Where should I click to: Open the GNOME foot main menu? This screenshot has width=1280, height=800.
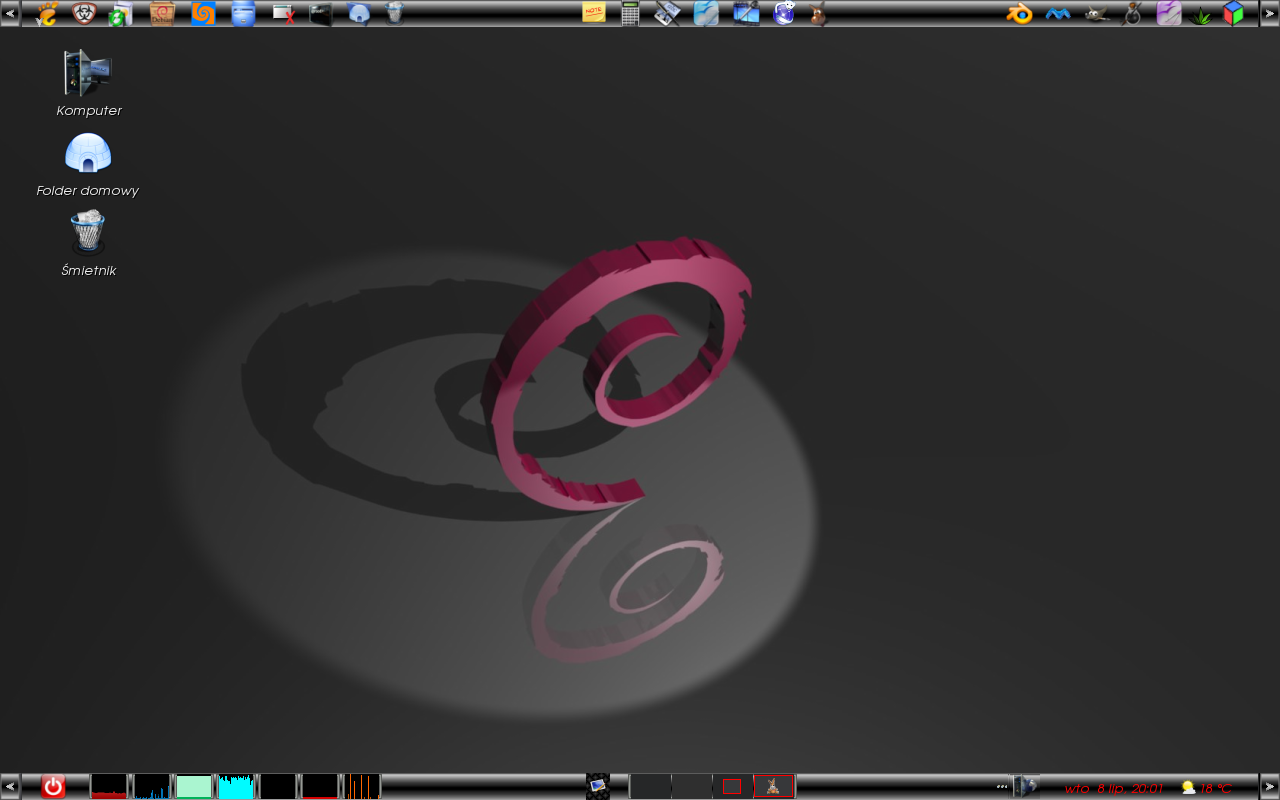point(47,13)
